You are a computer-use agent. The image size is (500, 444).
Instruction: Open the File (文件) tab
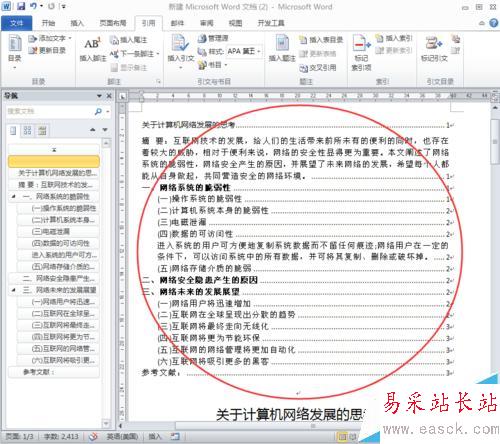(16, 23)
